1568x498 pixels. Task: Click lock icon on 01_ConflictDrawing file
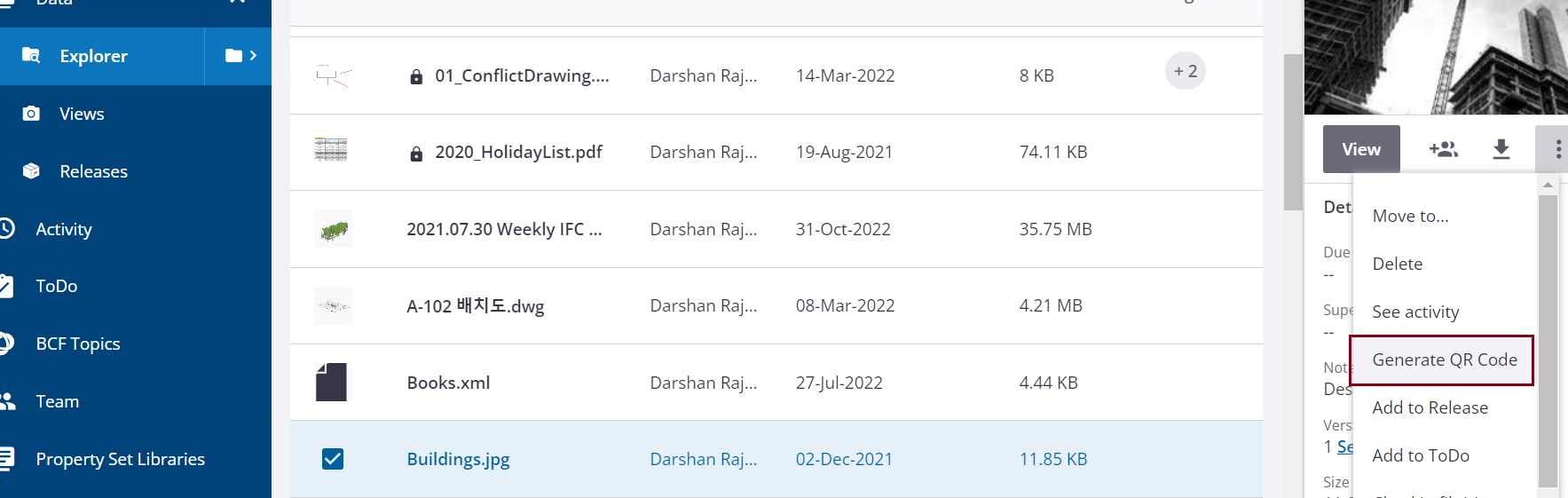click(416, 77)
